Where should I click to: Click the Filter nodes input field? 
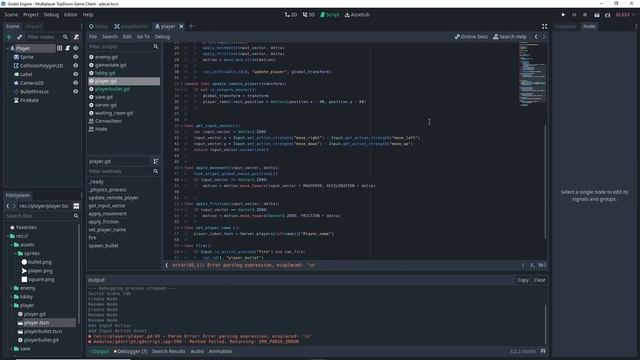[x=44, y=37]
